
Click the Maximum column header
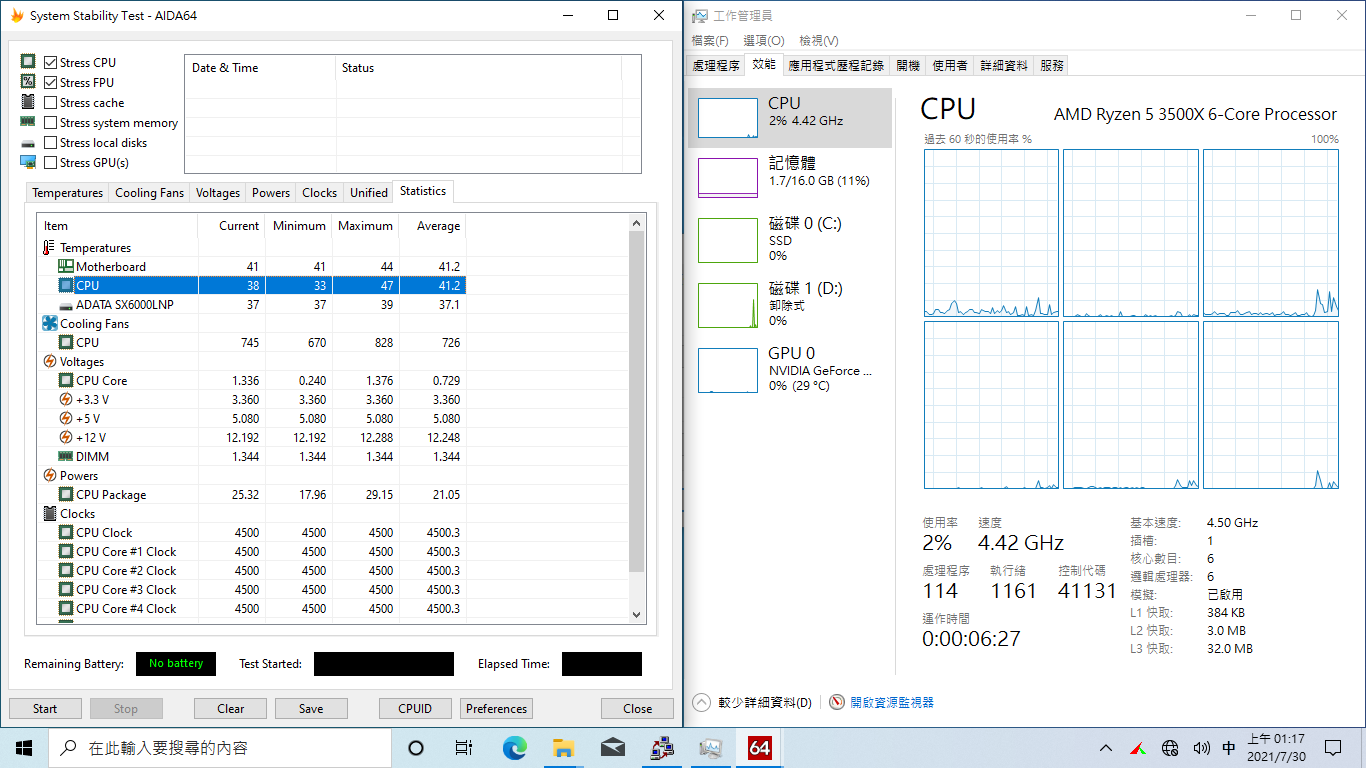[x=365, y=226]
